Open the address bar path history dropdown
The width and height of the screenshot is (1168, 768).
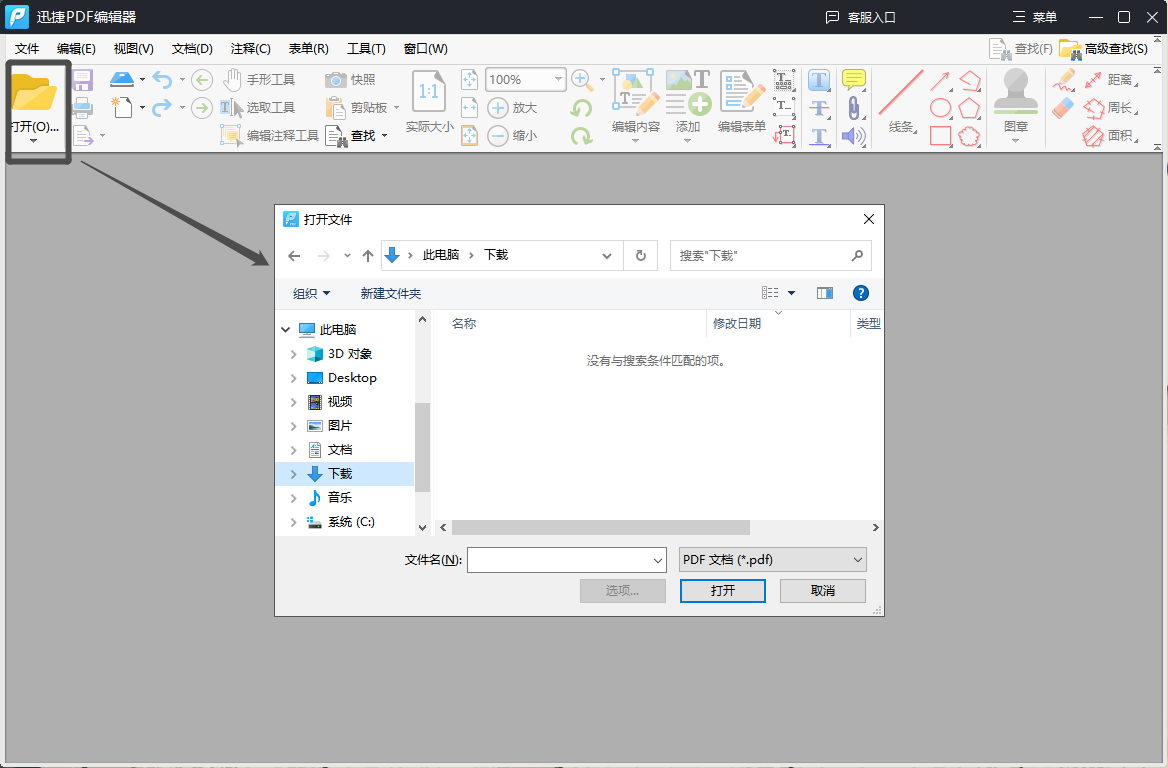607,256
